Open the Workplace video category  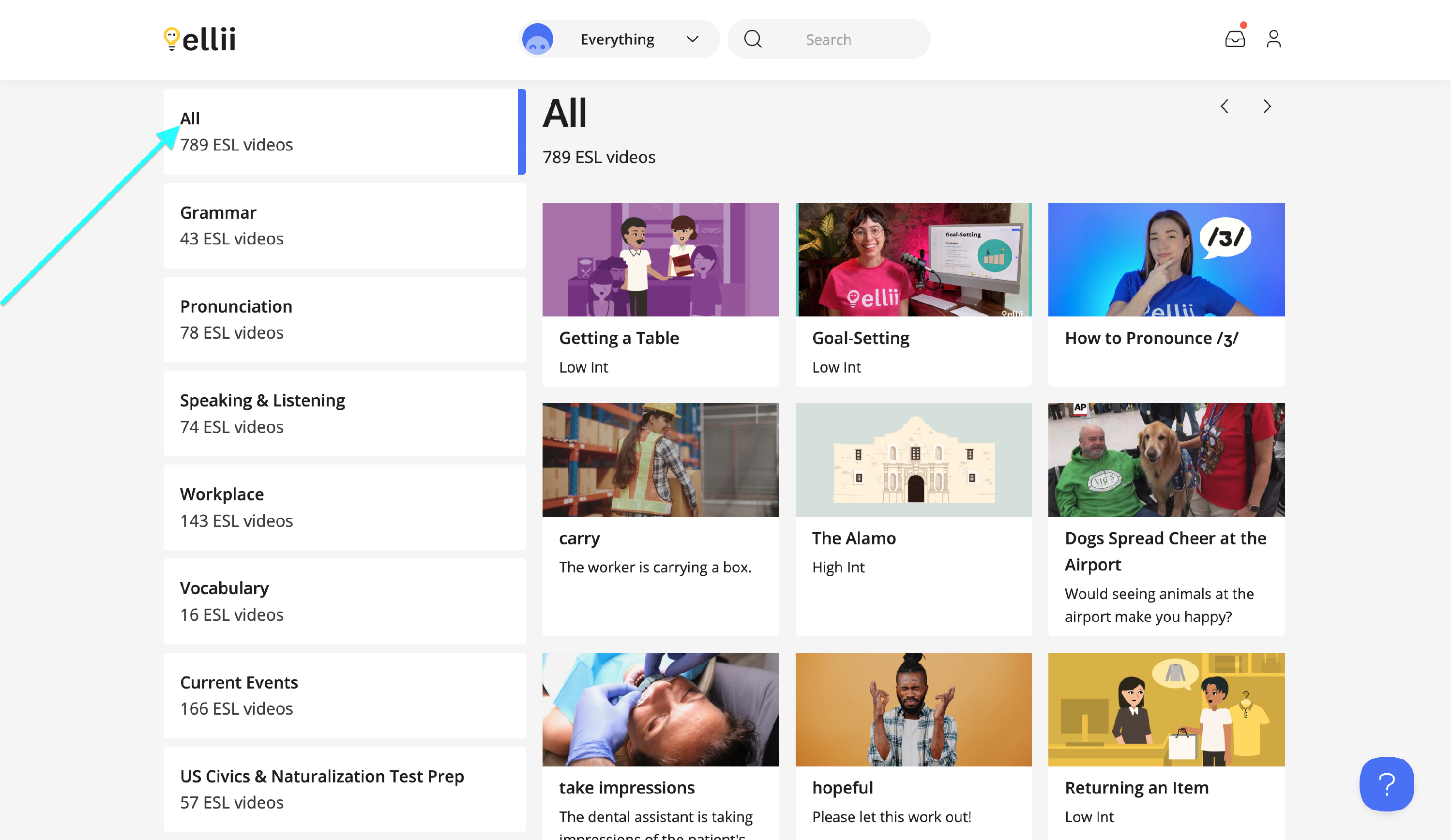(x=344, y=507)
